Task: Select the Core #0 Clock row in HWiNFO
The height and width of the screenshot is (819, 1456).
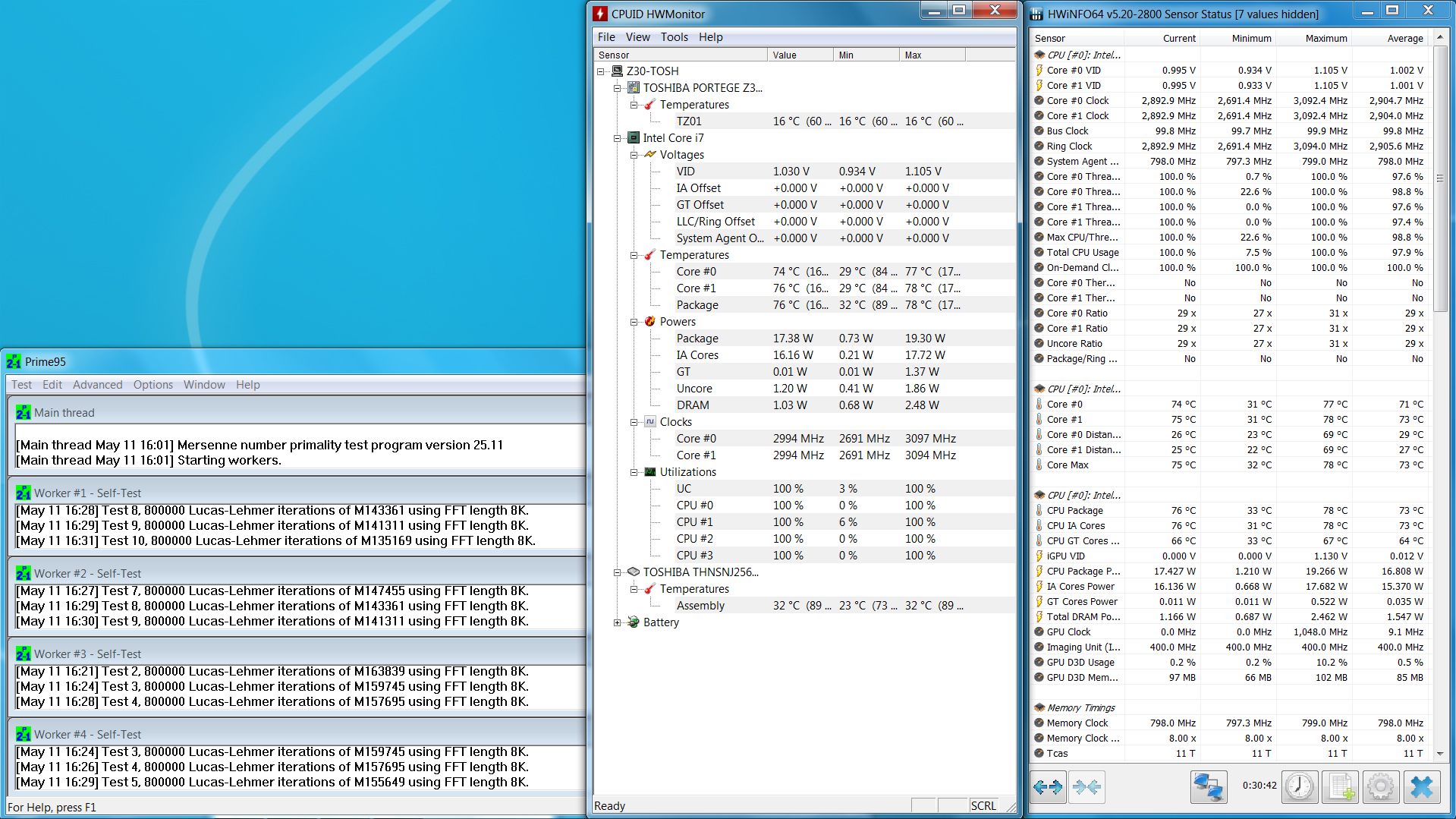Action: pos(1230,100)
